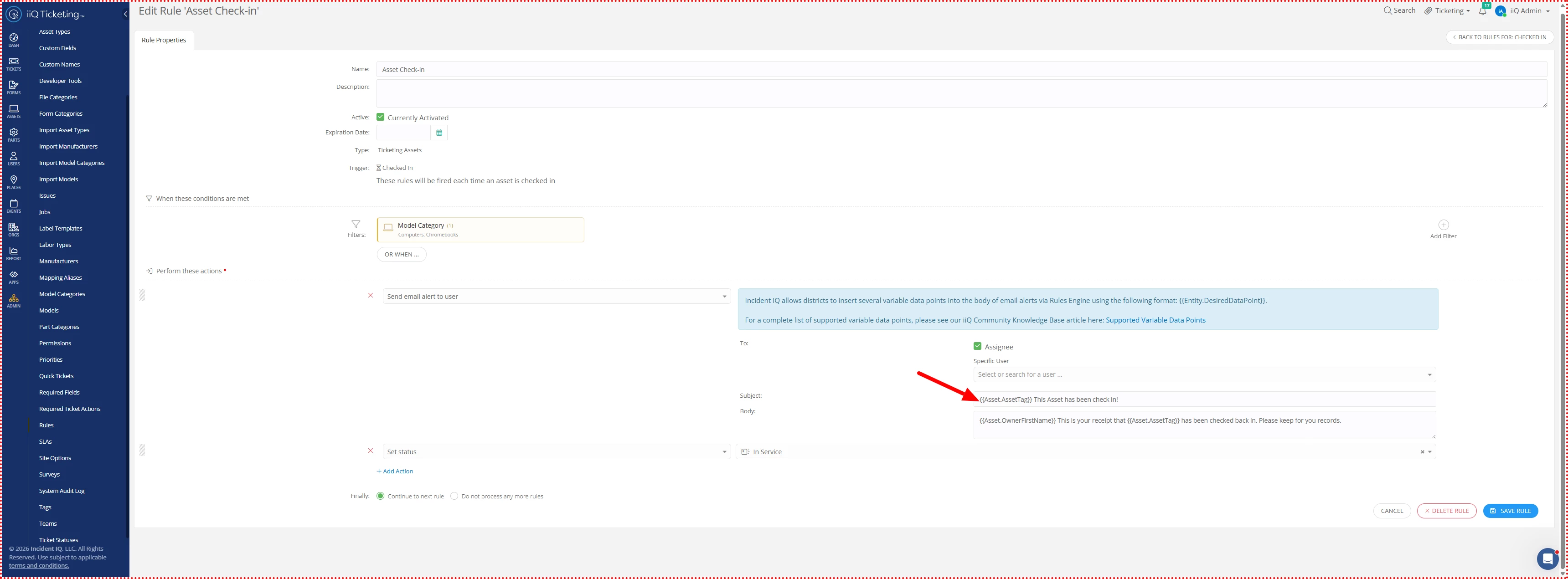This screenshot has height=579, width=1568.
Task: Open Permissions in the admin menu
Action: click(55, 343)
